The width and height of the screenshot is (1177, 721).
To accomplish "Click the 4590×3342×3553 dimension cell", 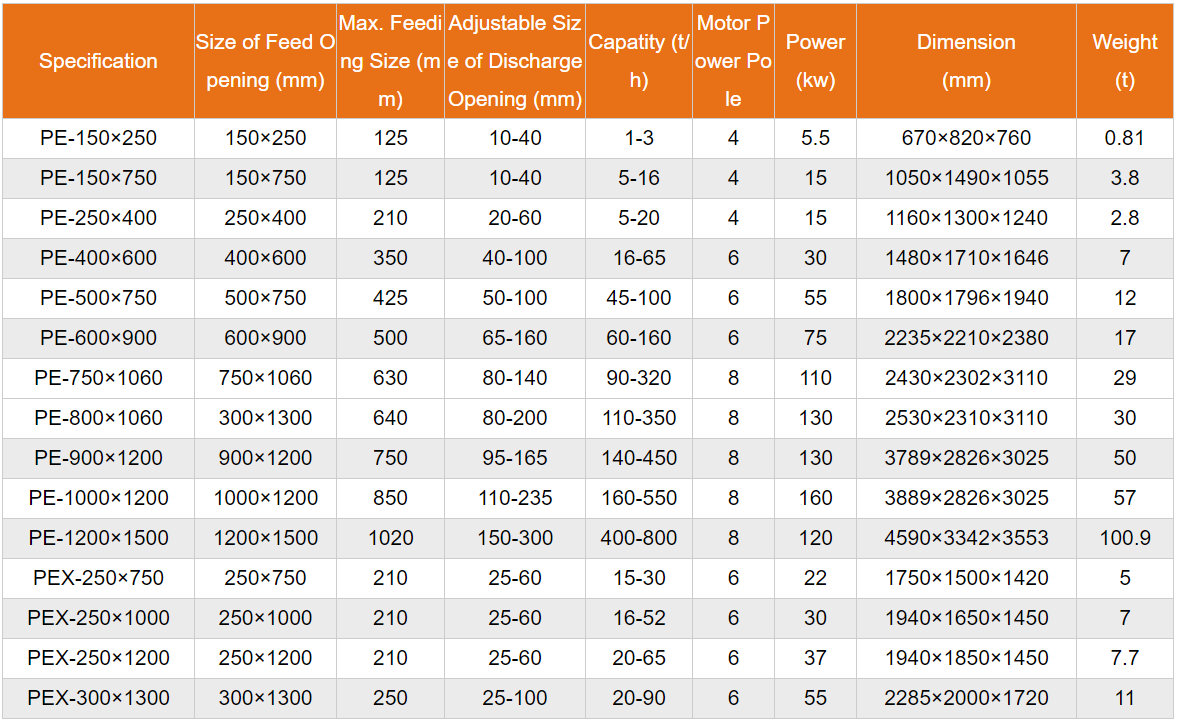I will coord(966,538).
